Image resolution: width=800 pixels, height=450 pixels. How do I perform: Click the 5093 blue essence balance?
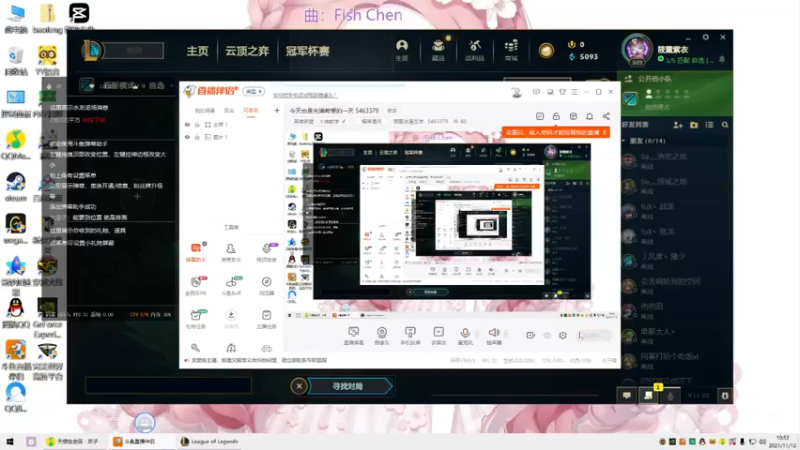pos(583,57)
